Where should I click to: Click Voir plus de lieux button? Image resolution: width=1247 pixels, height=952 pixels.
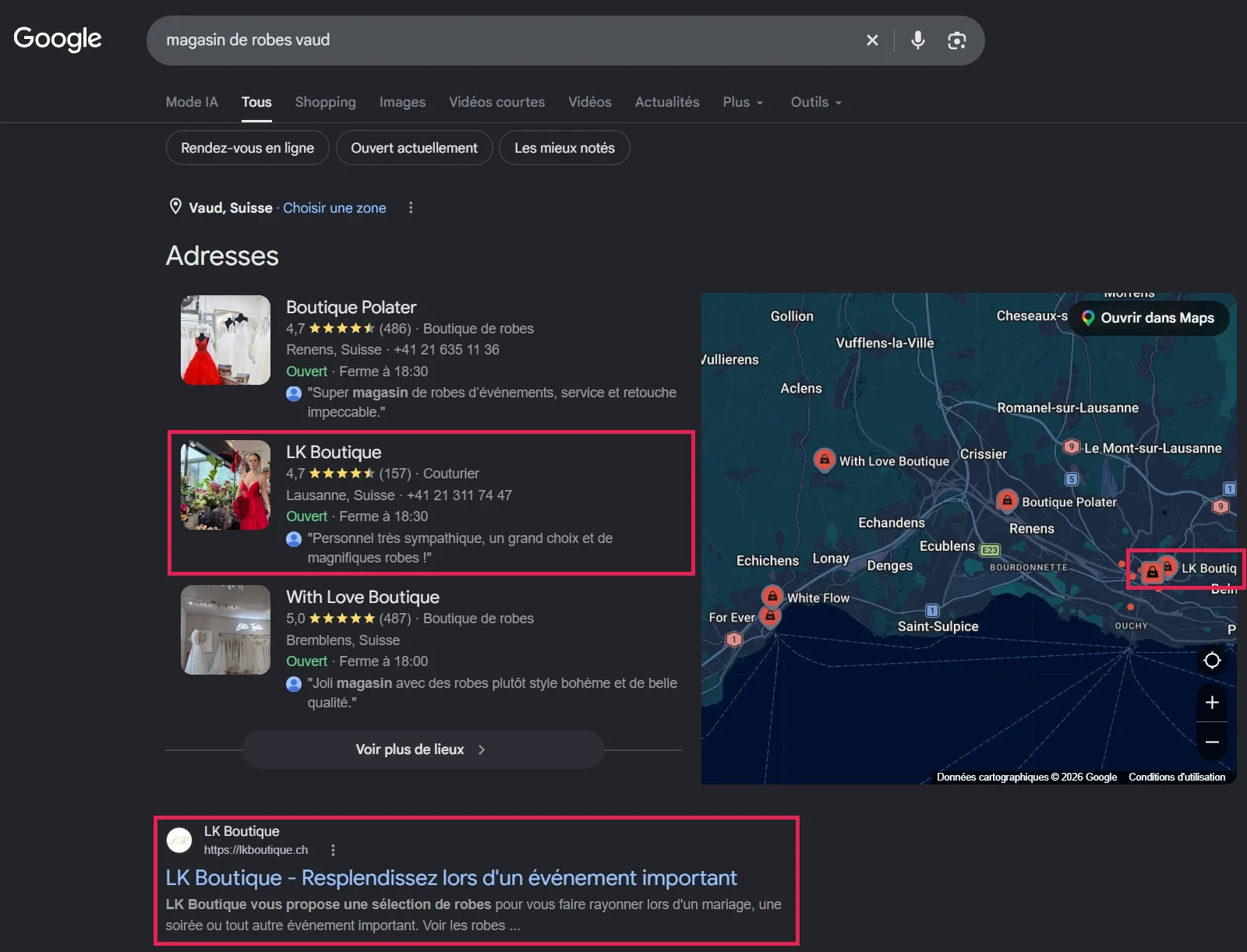click(423, 749)
